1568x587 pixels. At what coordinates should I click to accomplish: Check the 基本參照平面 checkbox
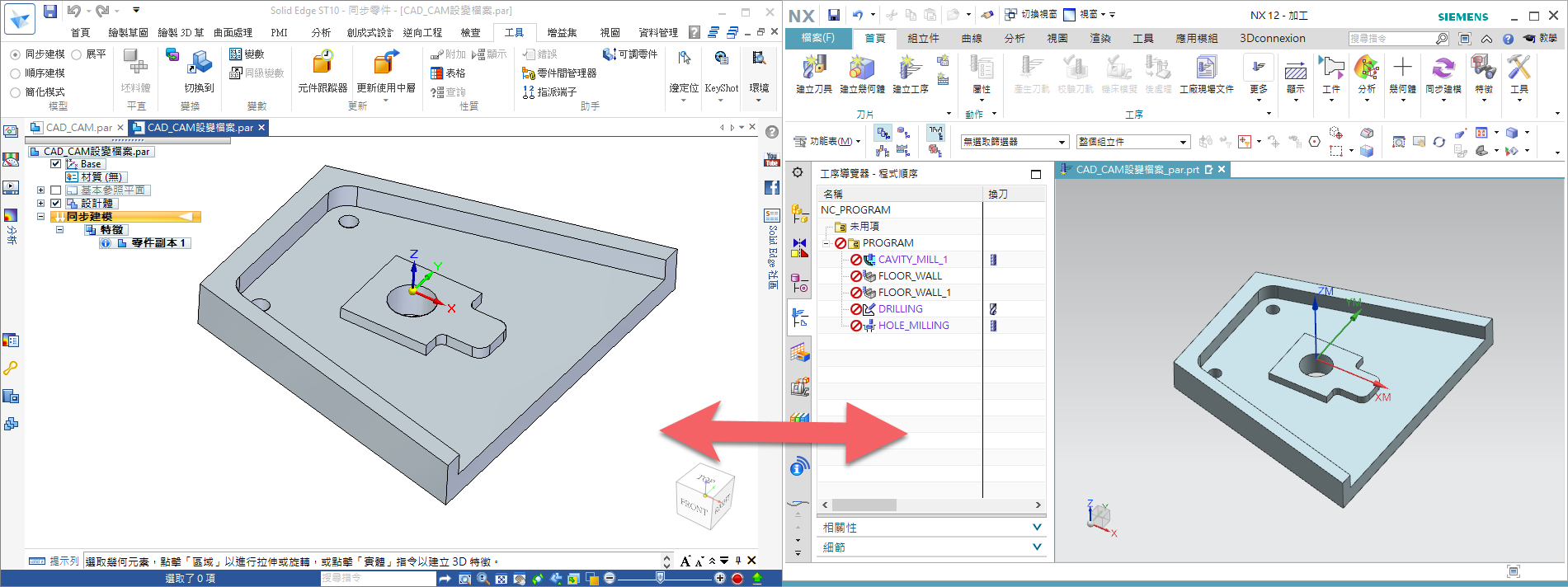pos(56,190)
